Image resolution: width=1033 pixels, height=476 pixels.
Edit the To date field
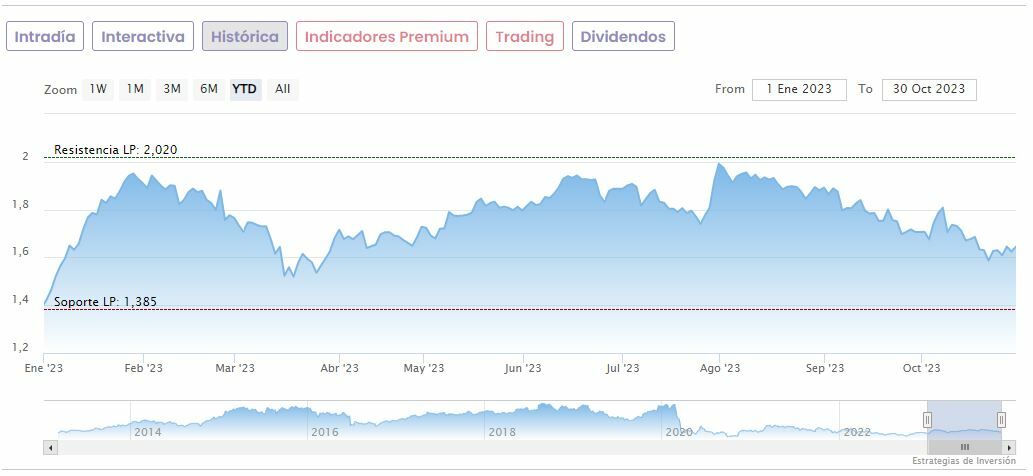click(x=929, y=89)
